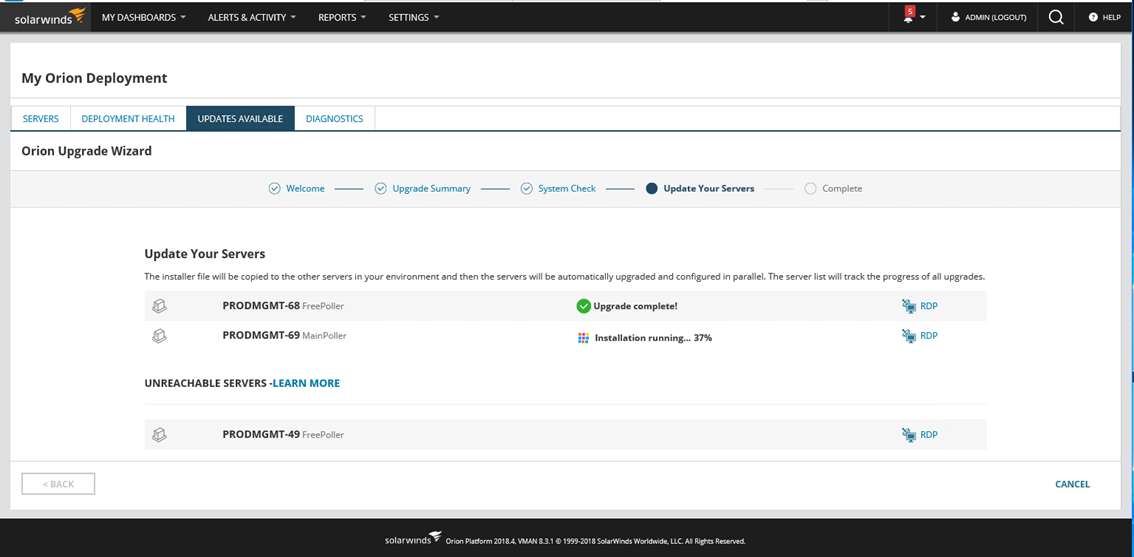
Task: Click server icon for PRODMGMT-49
Action: click(x=160, y=435)
